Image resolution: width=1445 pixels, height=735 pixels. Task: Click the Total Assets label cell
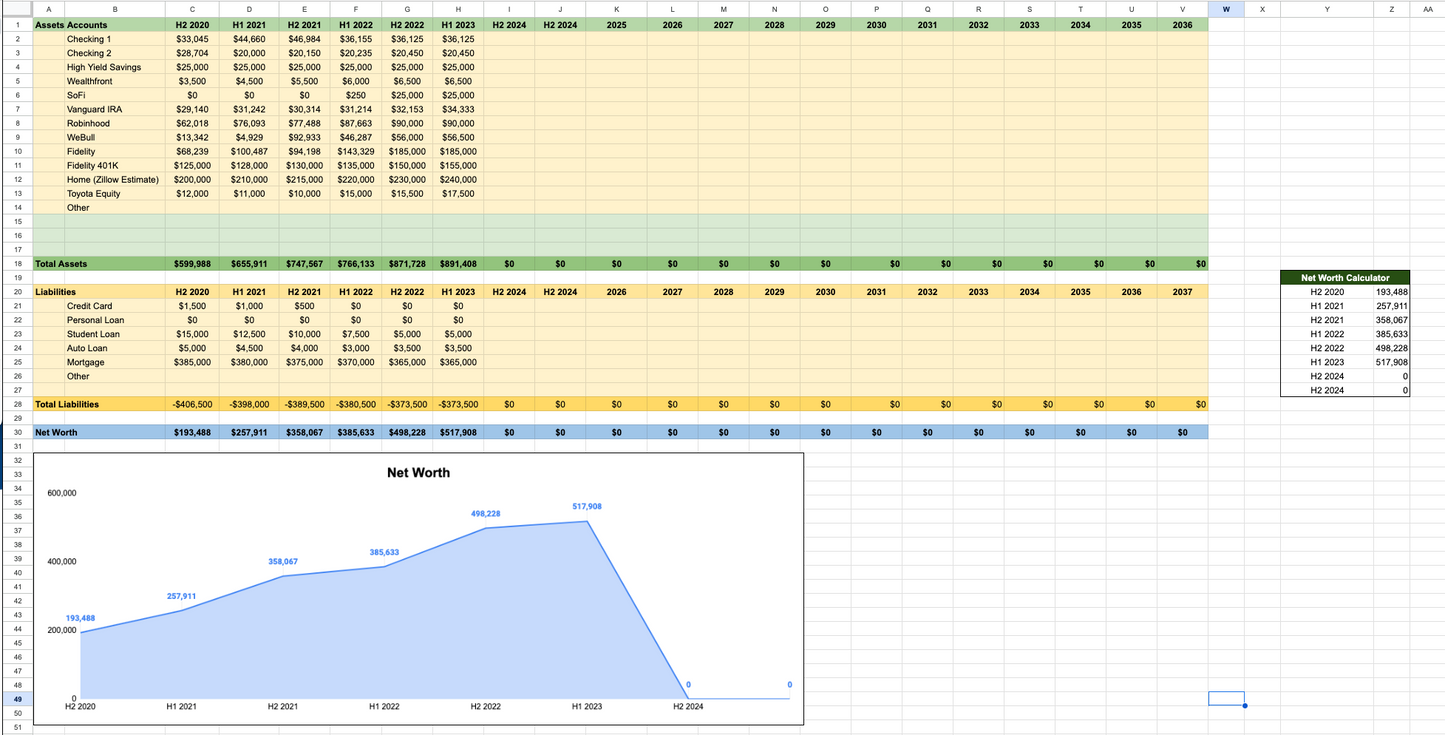point(61,264)
